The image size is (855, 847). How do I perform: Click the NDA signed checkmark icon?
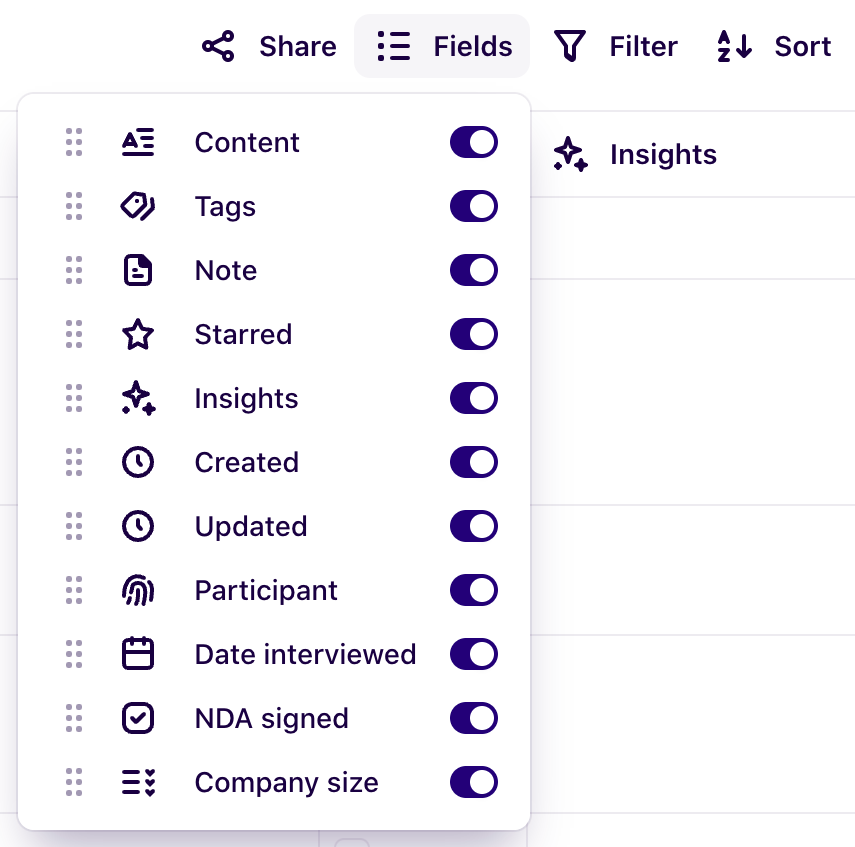pos(138,718)
